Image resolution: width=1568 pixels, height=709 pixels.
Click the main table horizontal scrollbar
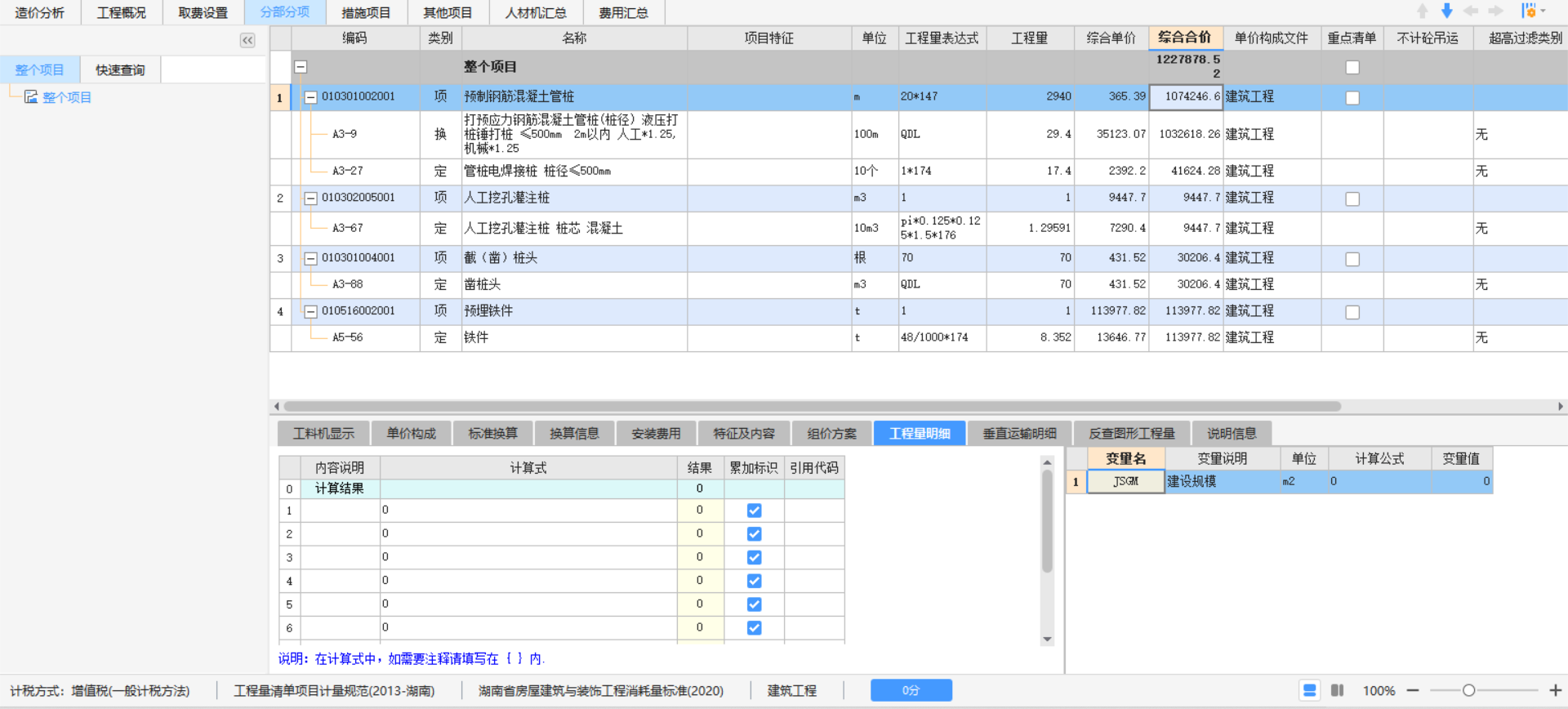tap(813, 406)
